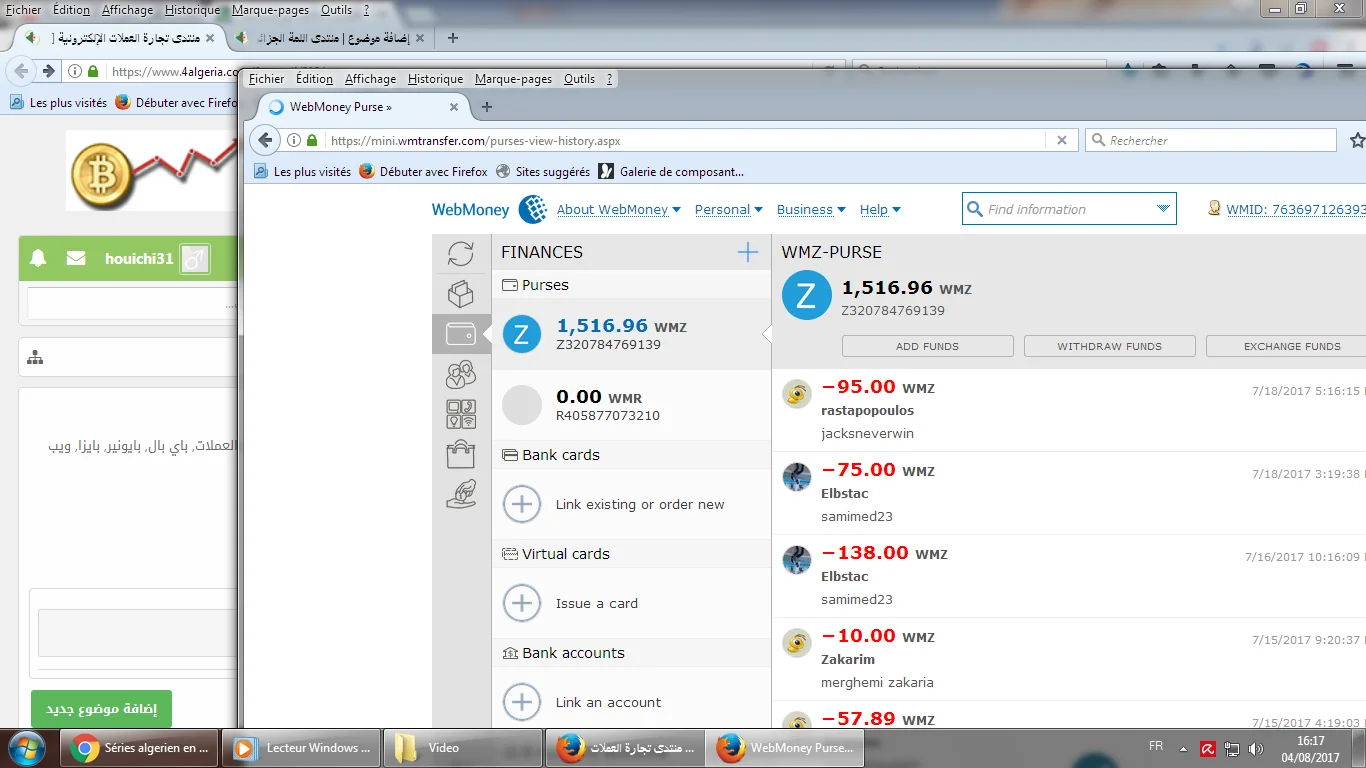Click the refresh icon in WebMoney sidebar
This screenshot has height=768, width=1366.
tap(461, 254)
